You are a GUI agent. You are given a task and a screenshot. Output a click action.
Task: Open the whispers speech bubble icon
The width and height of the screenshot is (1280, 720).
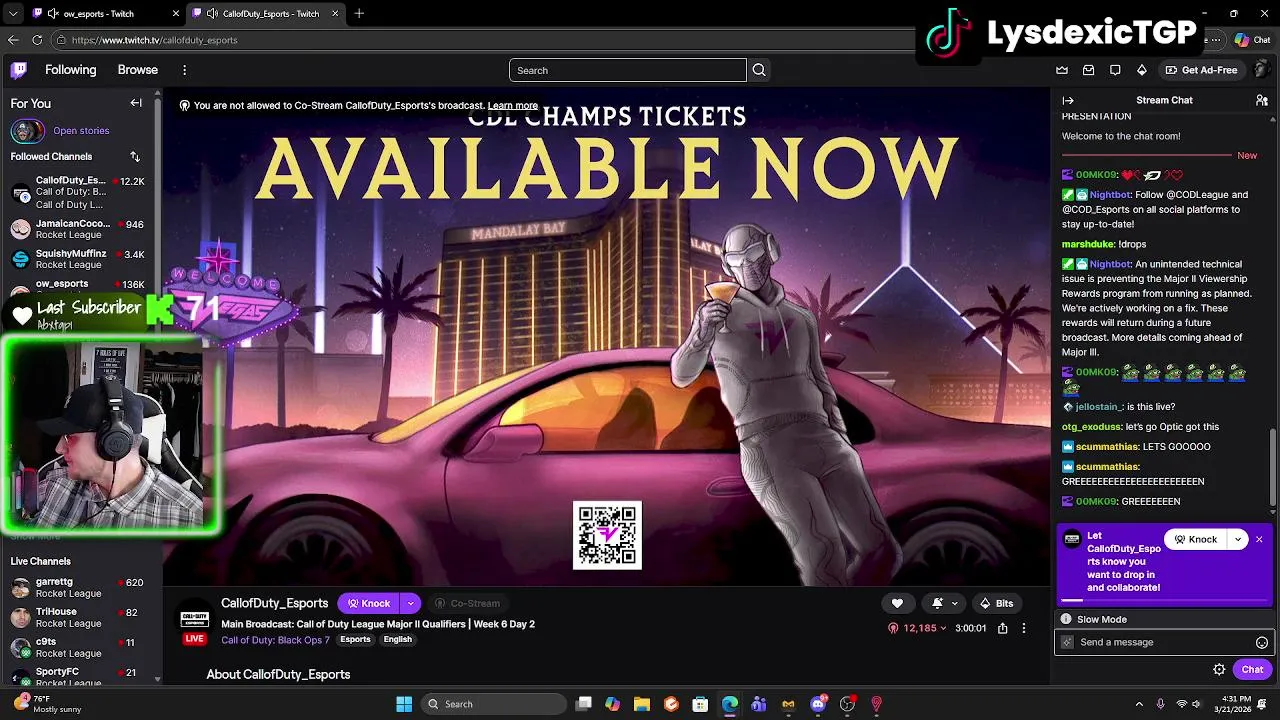(1115, 70)
